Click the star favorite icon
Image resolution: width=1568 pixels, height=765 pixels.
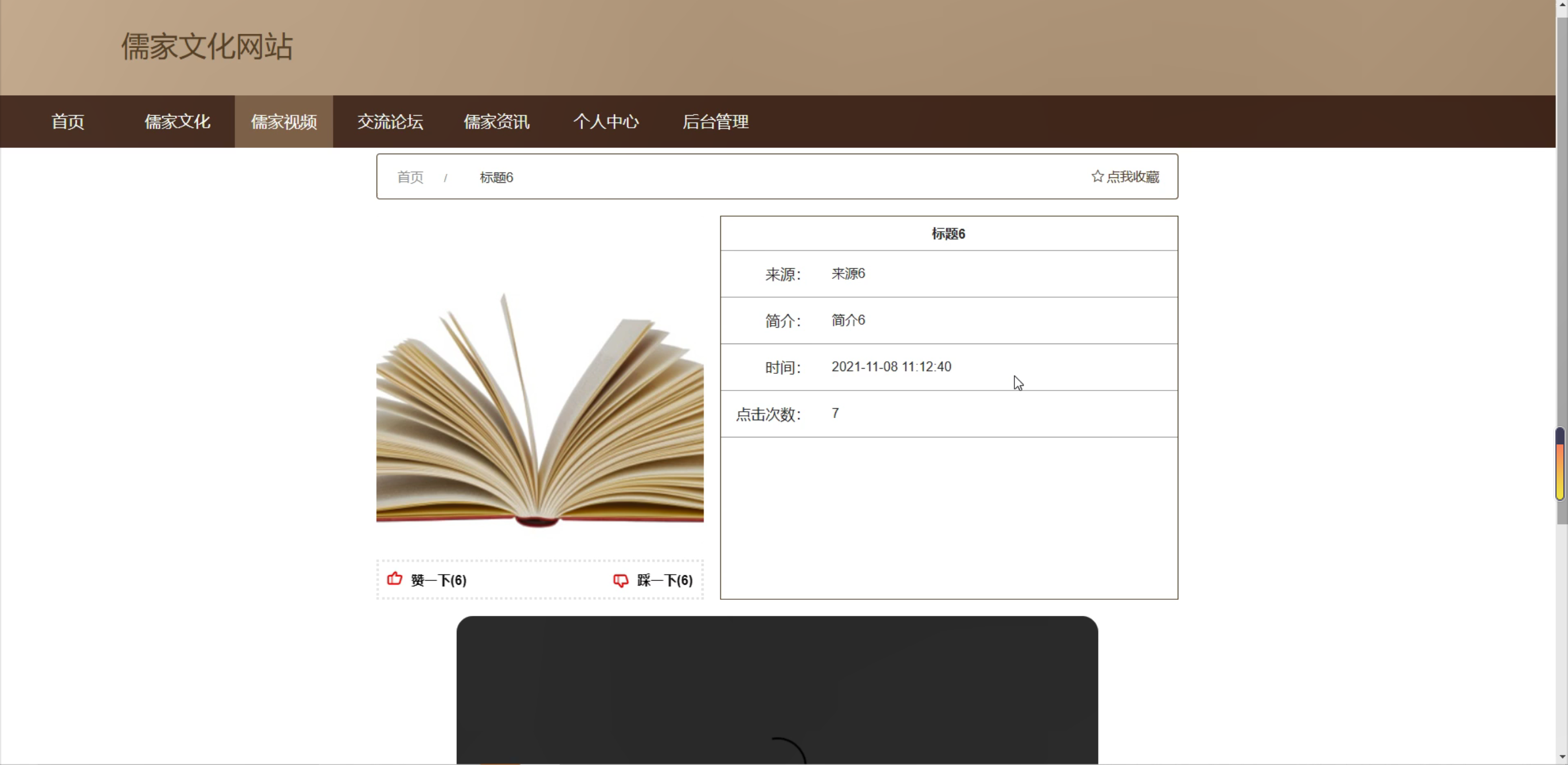click(1097, 177)
